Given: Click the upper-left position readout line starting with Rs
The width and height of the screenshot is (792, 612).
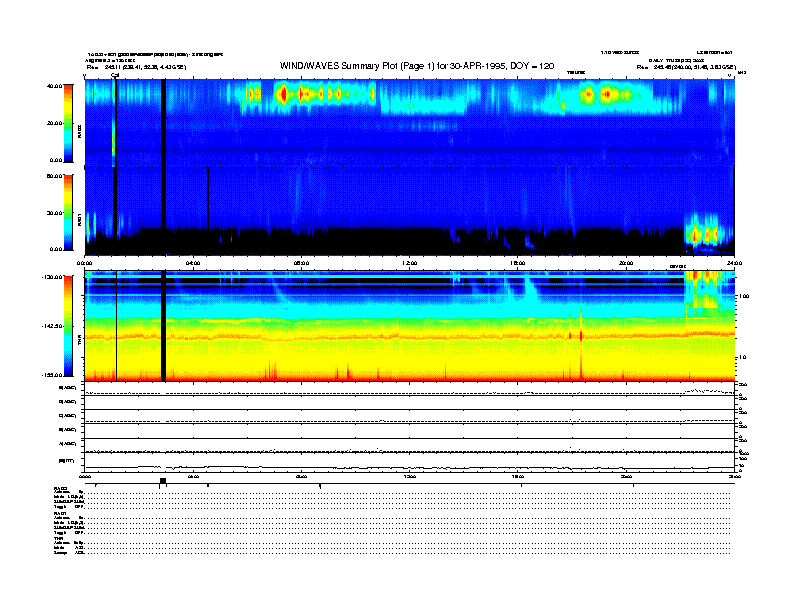Looking at the screenshot, I should click(x=136, y=67).
